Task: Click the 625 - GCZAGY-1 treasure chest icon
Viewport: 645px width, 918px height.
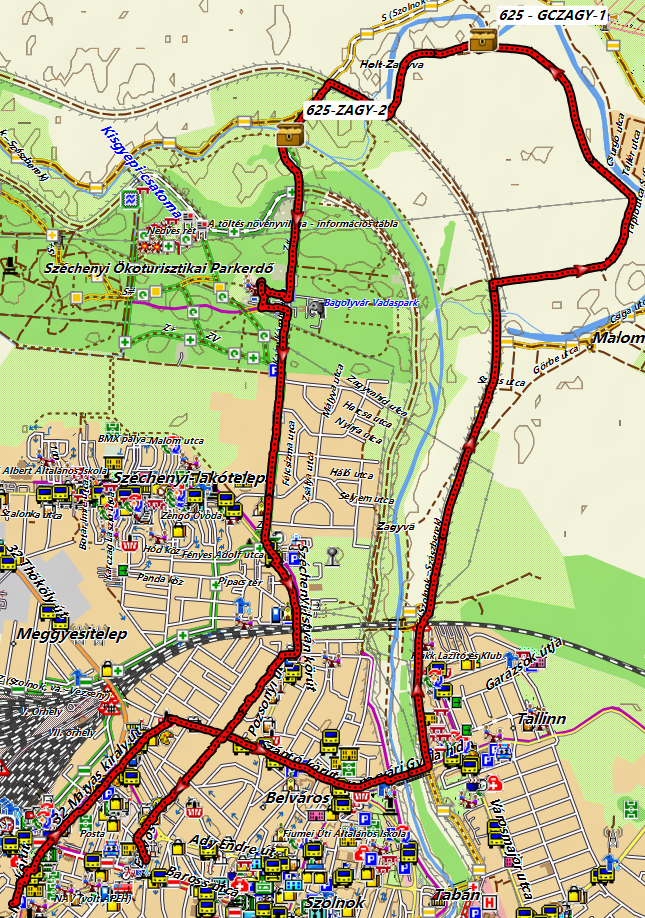Action: tap(482, 40)
